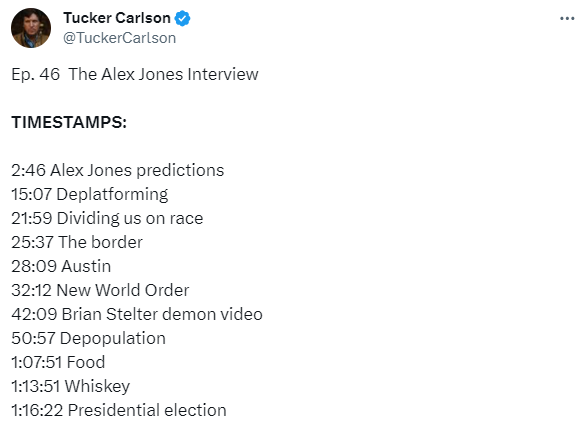
Task: Jump to 32:12 New World Order
Action: point(31,290)
